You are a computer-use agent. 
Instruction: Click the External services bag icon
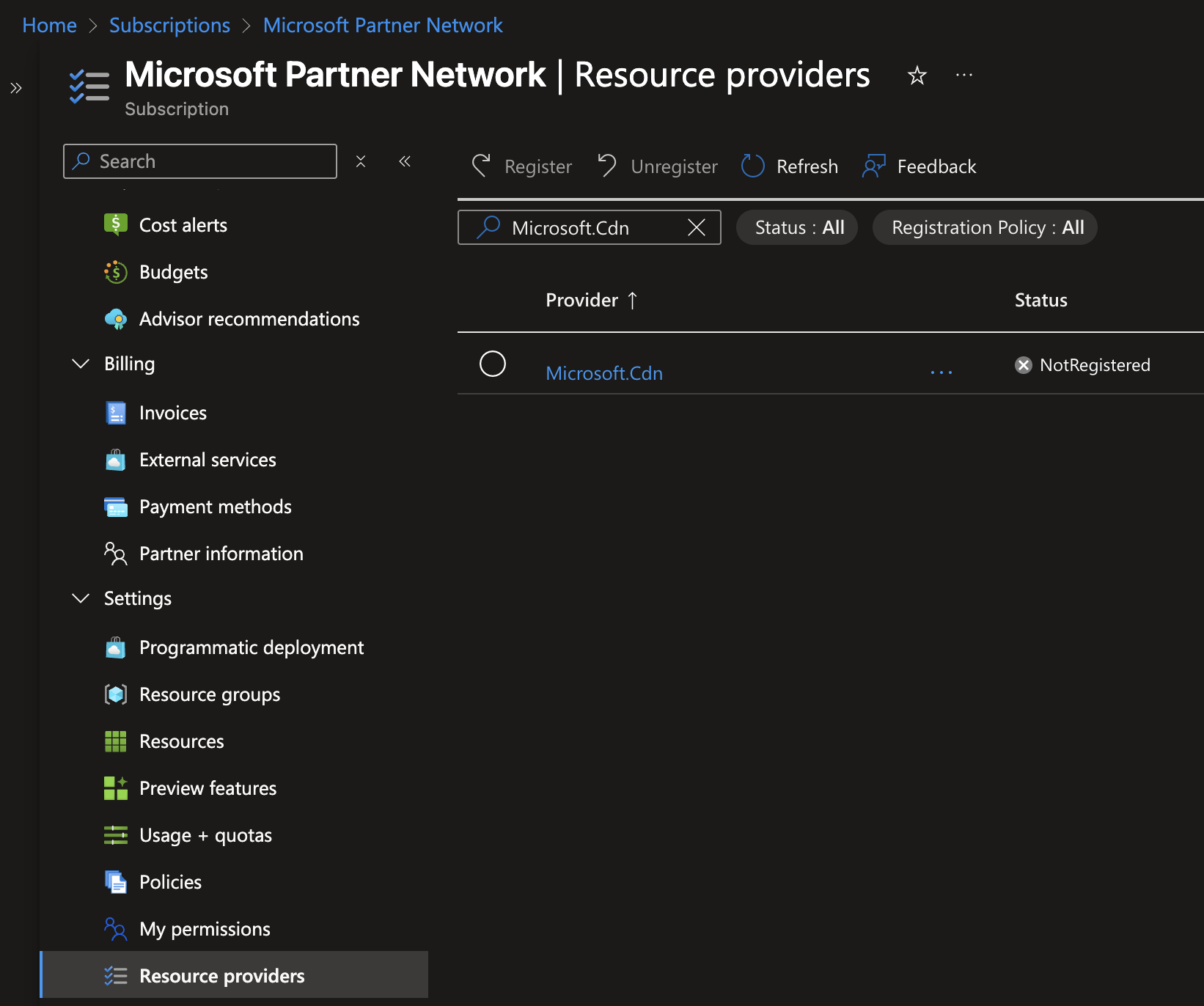pyautogui.click(x=116, y=460)
